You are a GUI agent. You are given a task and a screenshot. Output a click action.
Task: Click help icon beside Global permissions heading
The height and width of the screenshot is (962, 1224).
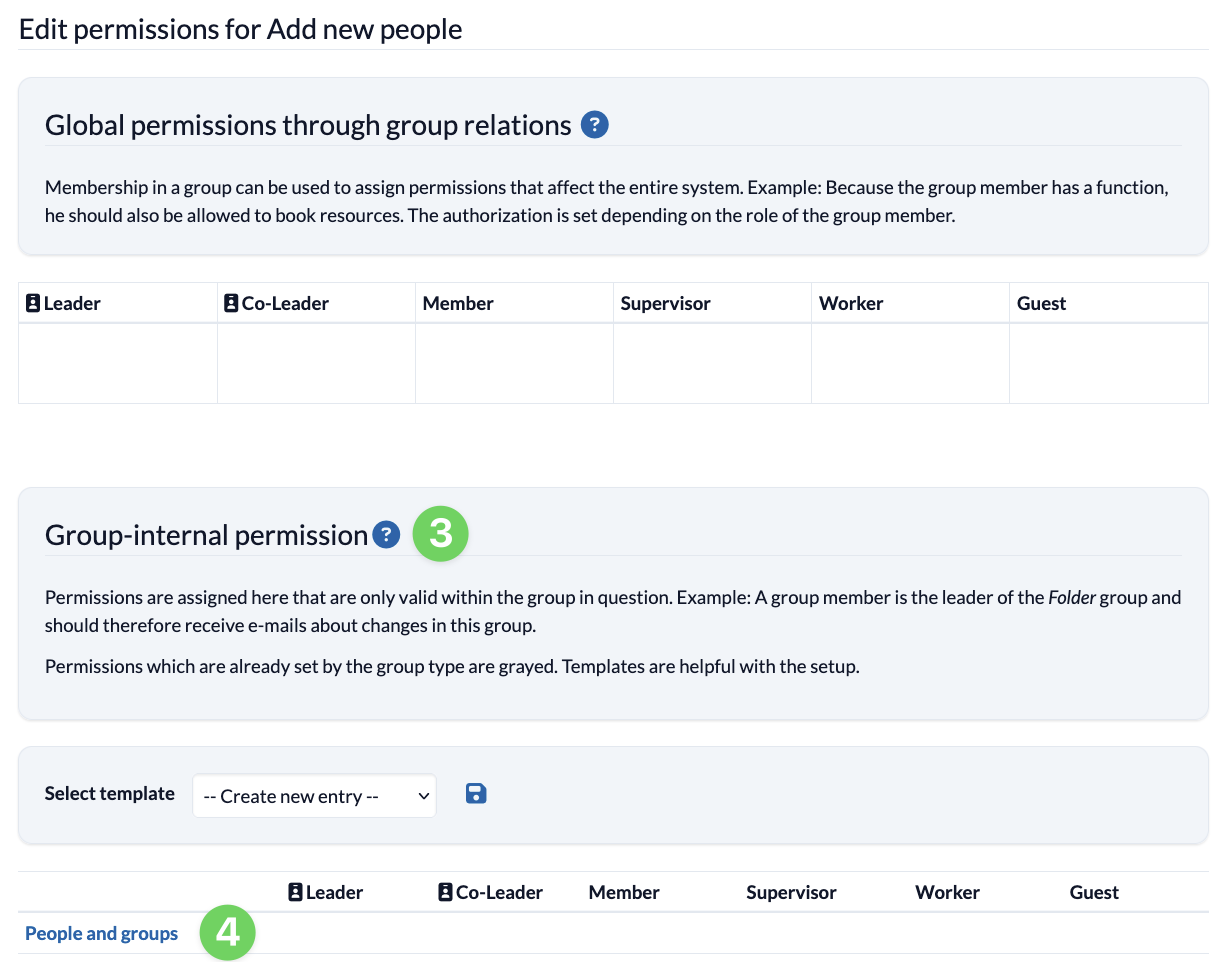click(x=595, y=125)
